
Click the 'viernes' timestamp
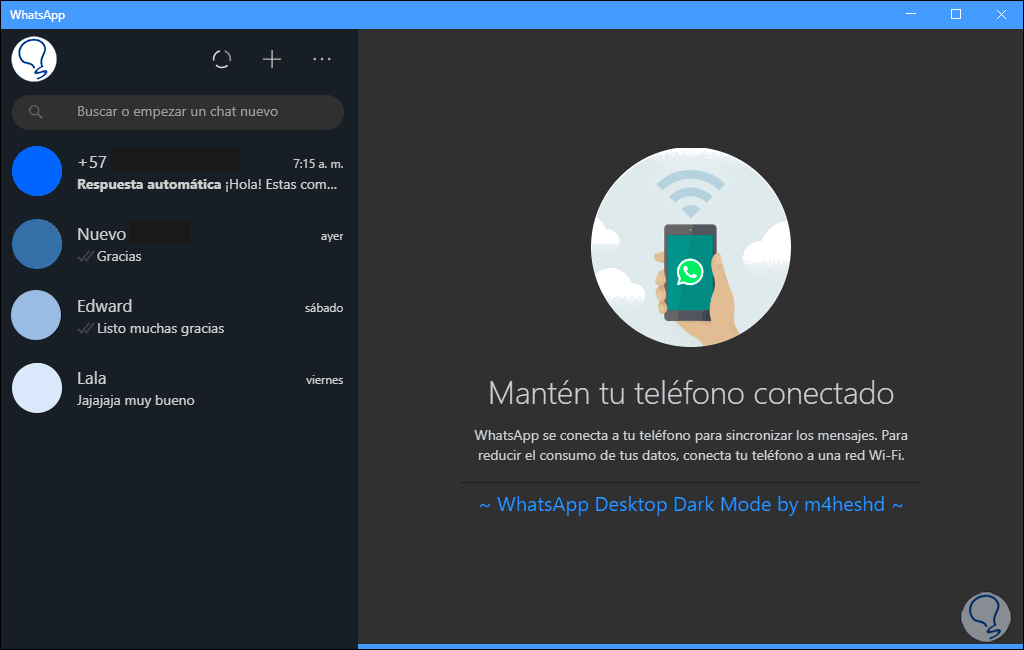325,380
